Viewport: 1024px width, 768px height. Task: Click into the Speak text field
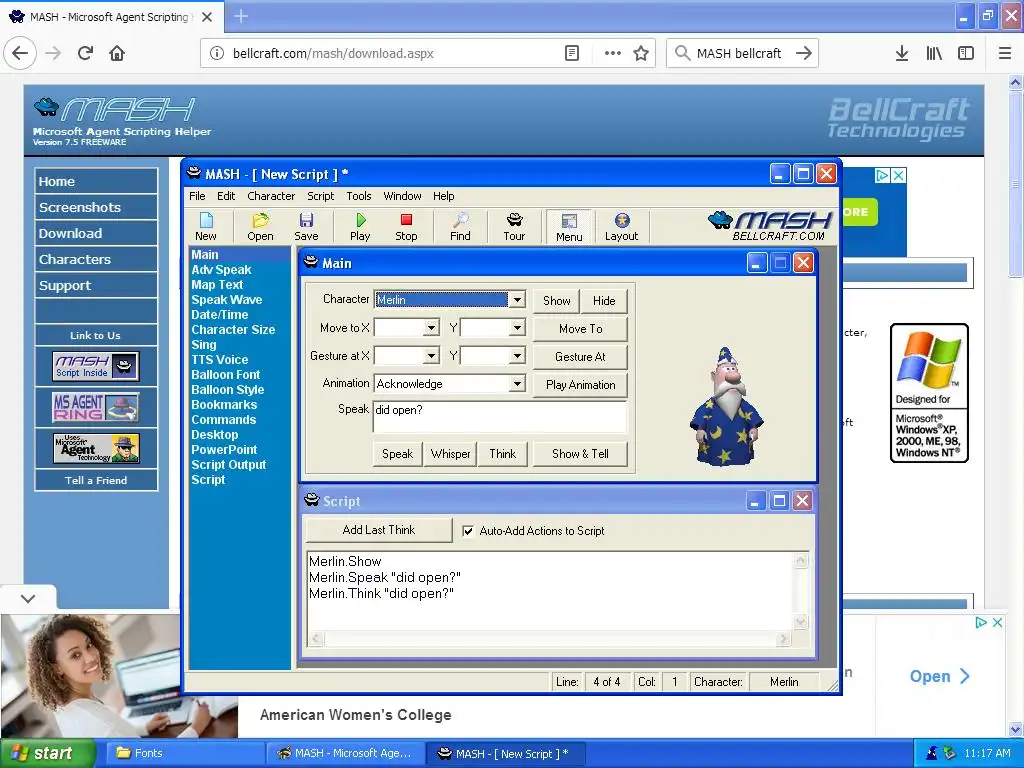(x=500, y=417)
